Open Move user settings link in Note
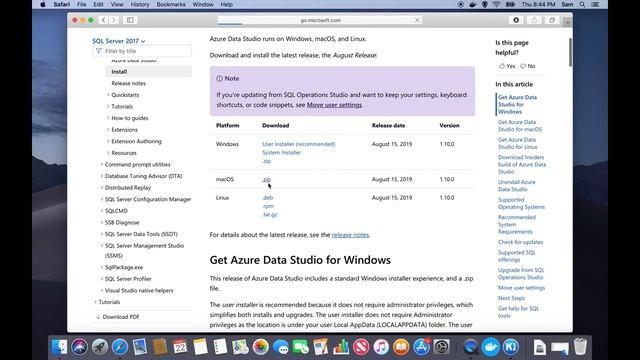The height and width of the screenshot is (360, 640). coord(334,105)
